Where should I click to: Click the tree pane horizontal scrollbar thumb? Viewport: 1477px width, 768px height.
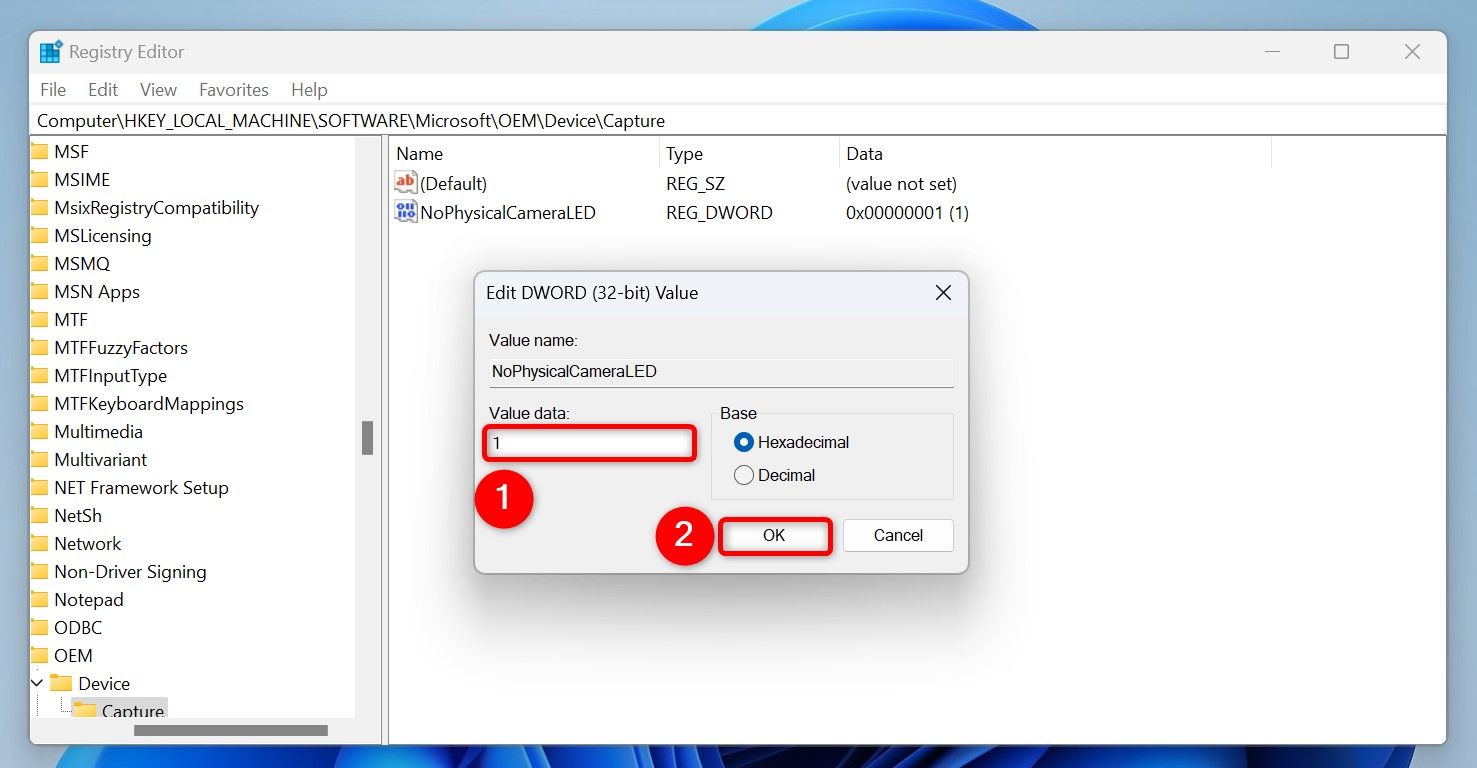[231, 731]
